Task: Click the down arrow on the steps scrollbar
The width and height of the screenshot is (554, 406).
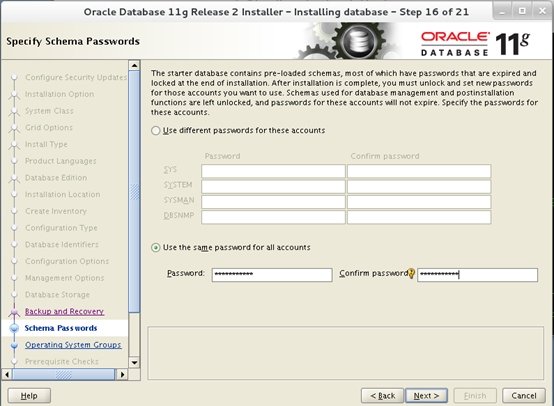Action: 134,363
